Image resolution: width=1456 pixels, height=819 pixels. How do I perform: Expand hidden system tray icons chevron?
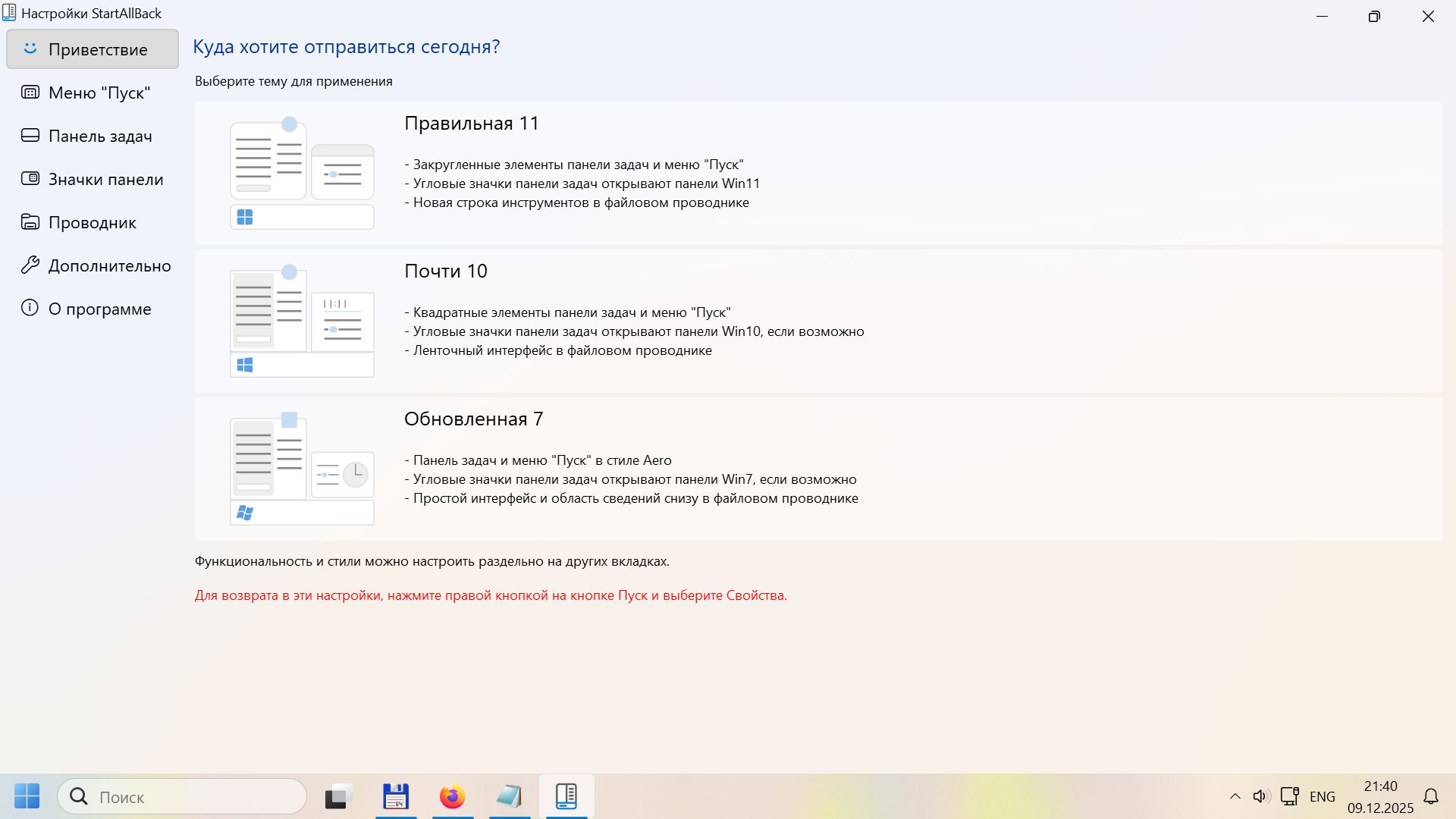tap(1235, 796)
